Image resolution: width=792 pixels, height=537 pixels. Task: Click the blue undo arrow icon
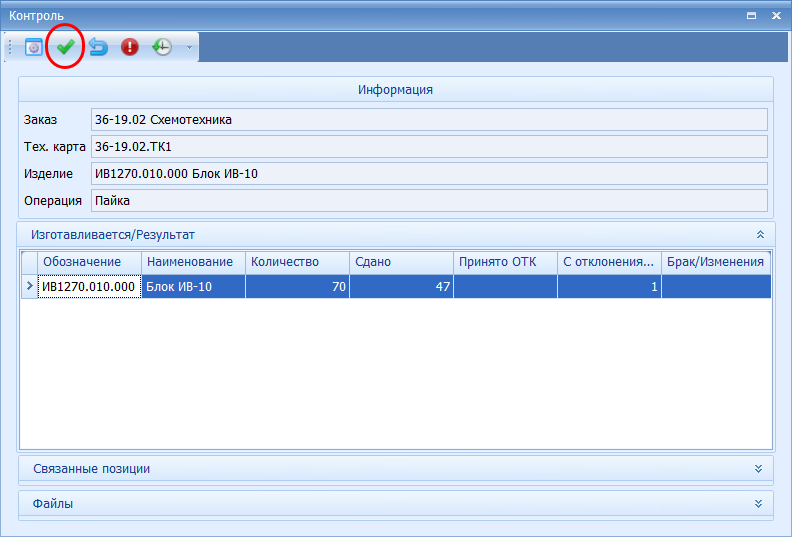(98, 47)
